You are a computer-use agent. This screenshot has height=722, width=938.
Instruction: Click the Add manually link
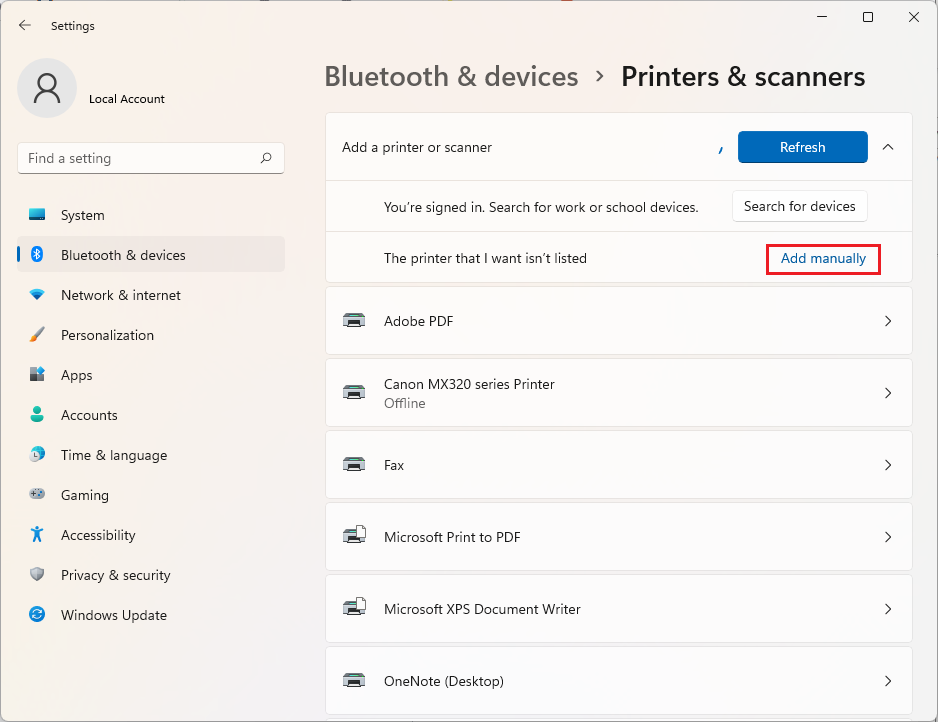pos(823,258)
